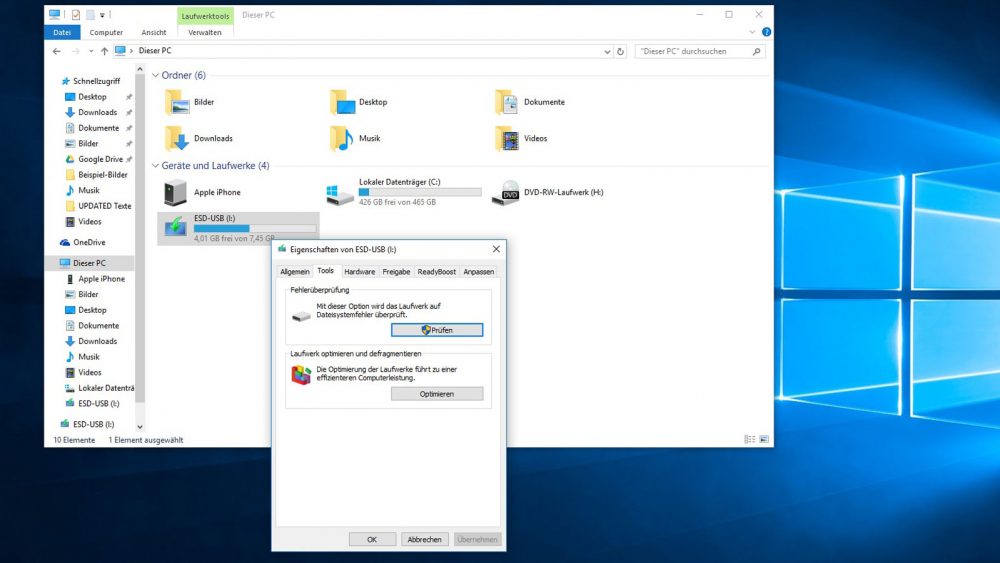Open the Videos folder in Ordner section
The height and width of the screenshot is (563, 1000).
521,138
